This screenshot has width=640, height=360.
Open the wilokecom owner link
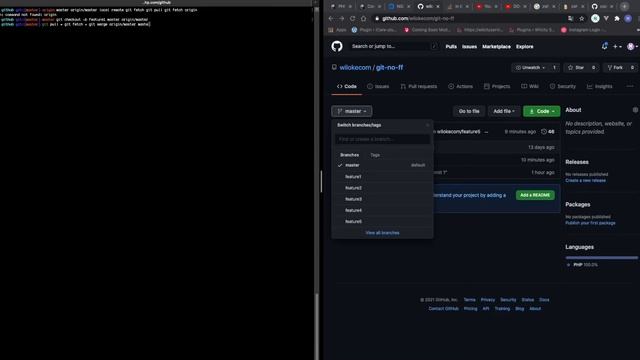click(x=355, y=67)
